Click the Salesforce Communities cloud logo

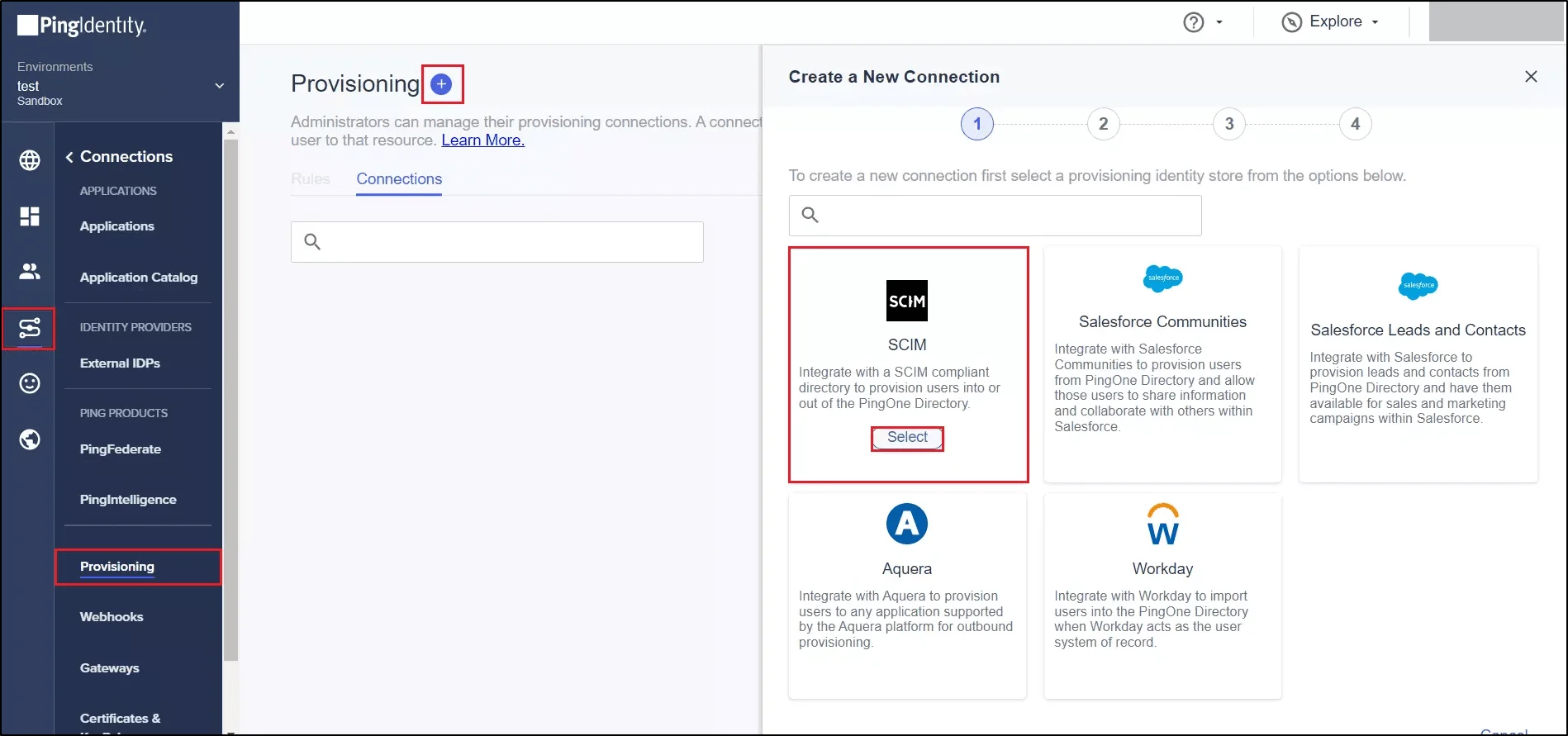point(1162,278)
